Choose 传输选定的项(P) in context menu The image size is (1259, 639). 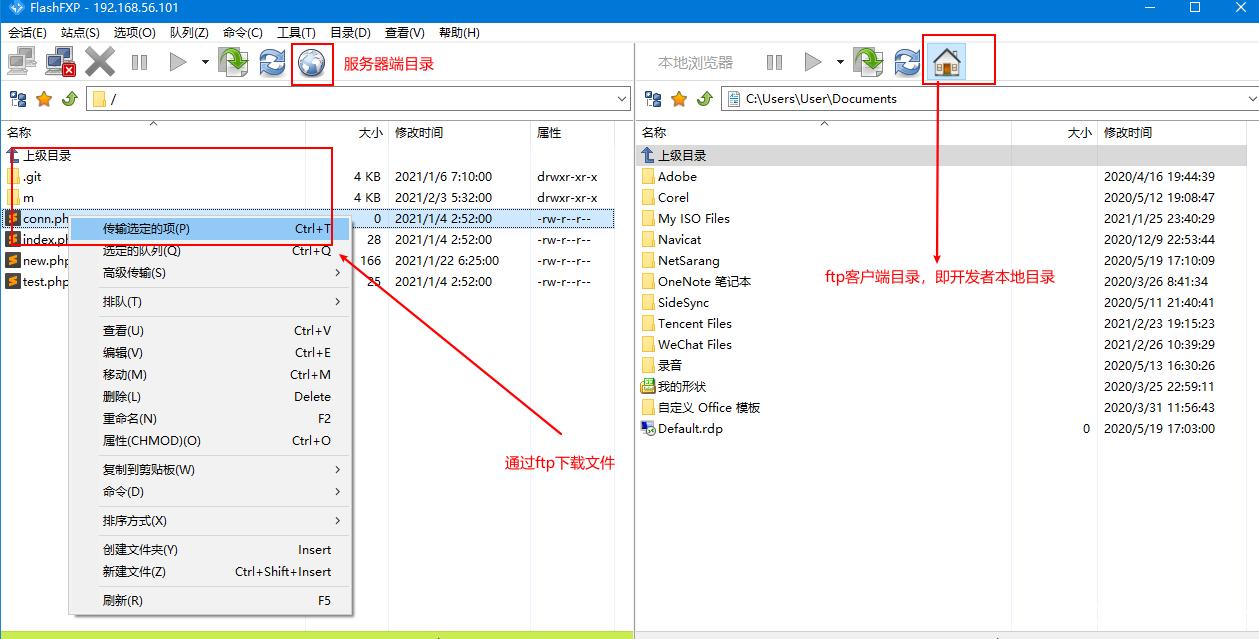click(210, 229)
